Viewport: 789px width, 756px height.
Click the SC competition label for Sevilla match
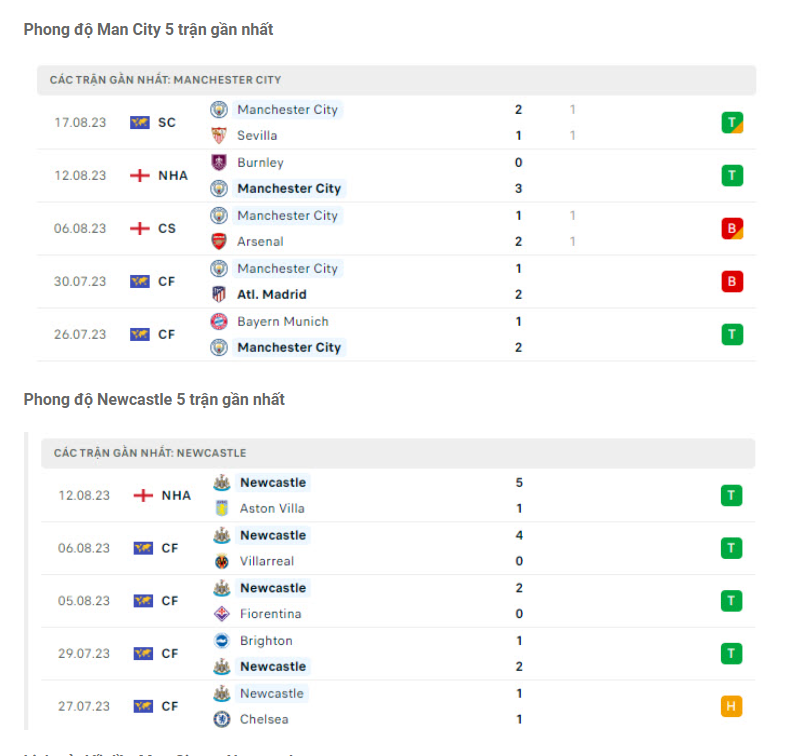coord(166,123)
